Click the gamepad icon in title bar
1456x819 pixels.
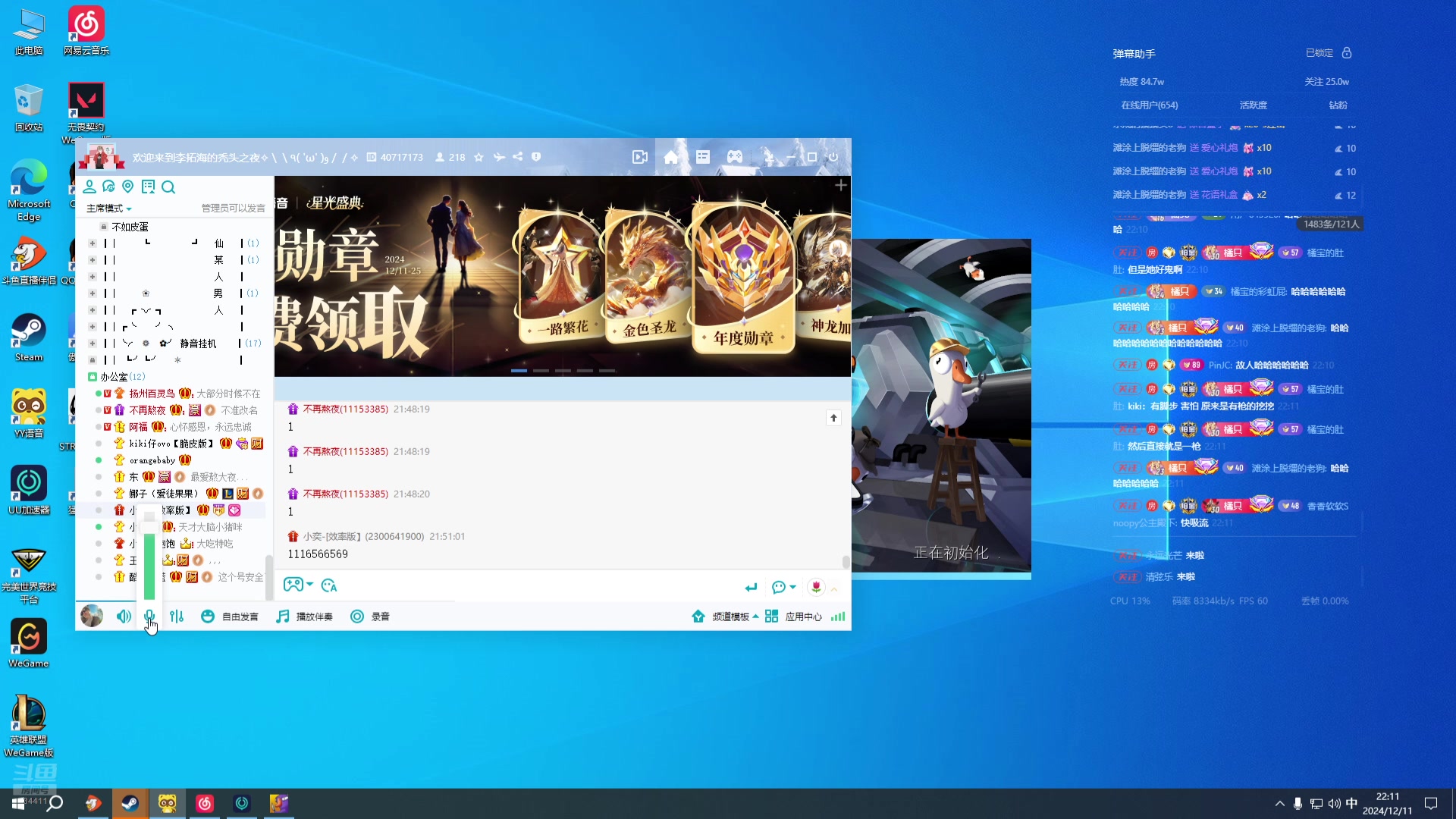tap(735, 157)
